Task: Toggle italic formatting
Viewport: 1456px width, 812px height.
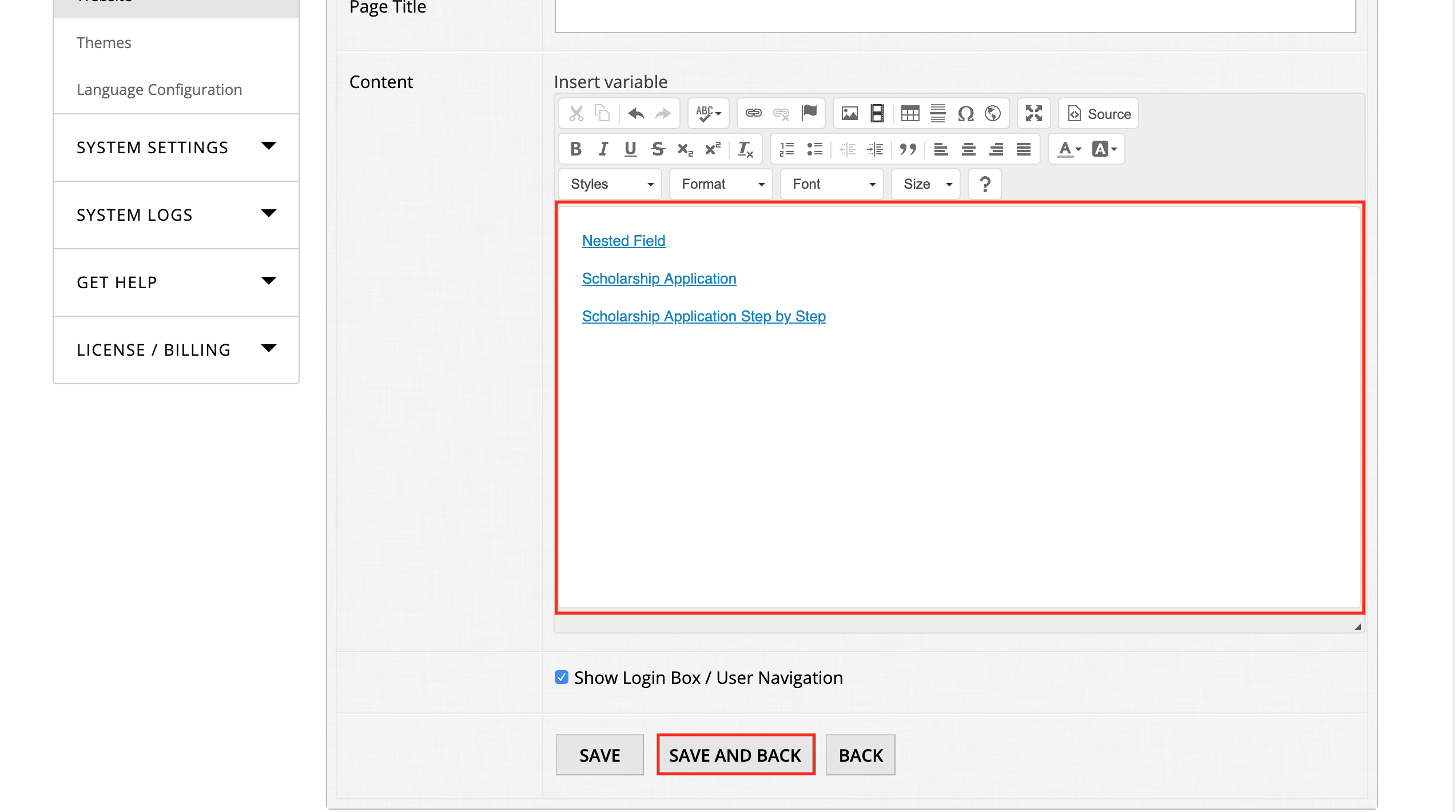Action: click(603, 149)
